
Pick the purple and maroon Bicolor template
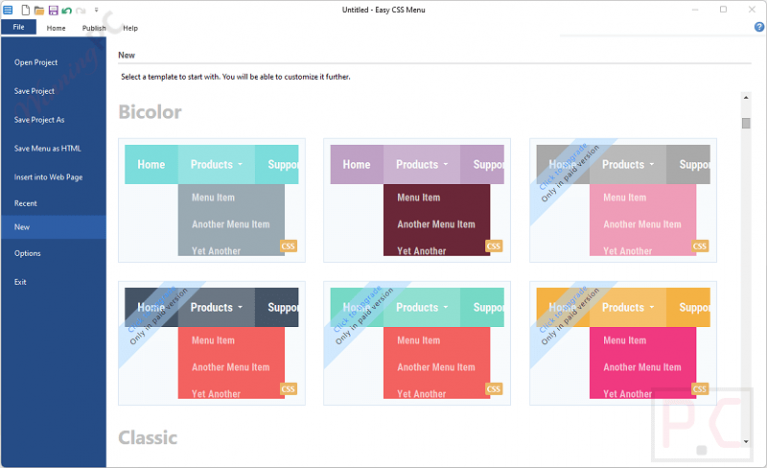(417, 201)
